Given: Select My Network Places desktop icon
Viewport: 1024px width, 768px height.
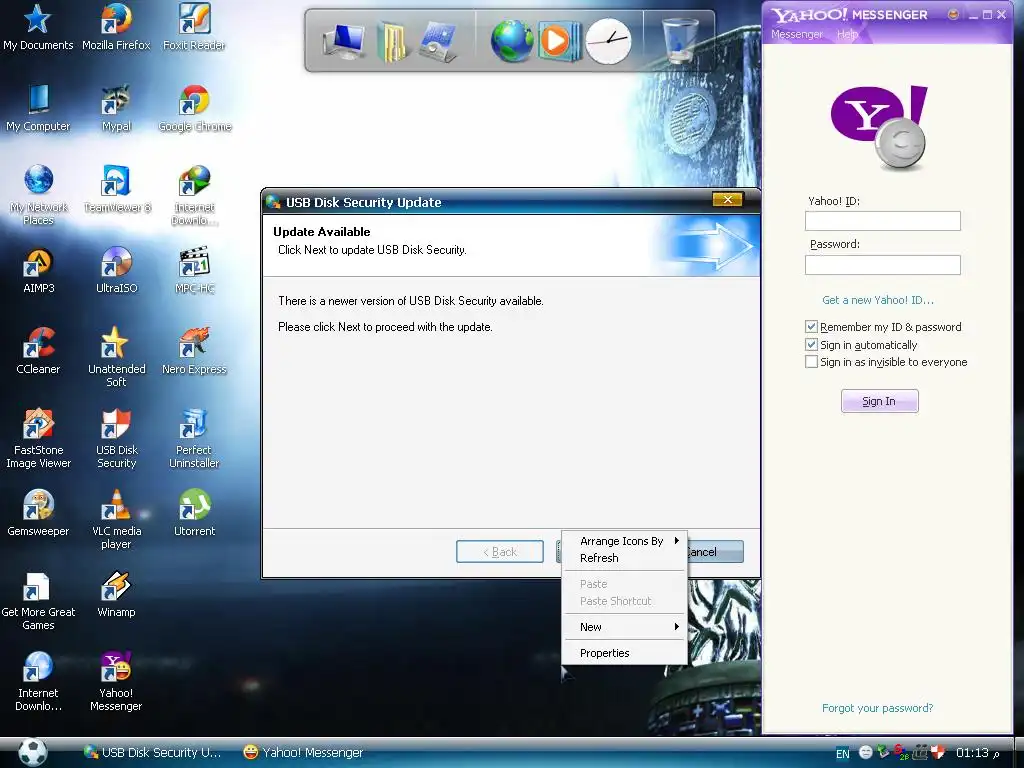Looking at the screenshot, I should [x=39, y=195].
